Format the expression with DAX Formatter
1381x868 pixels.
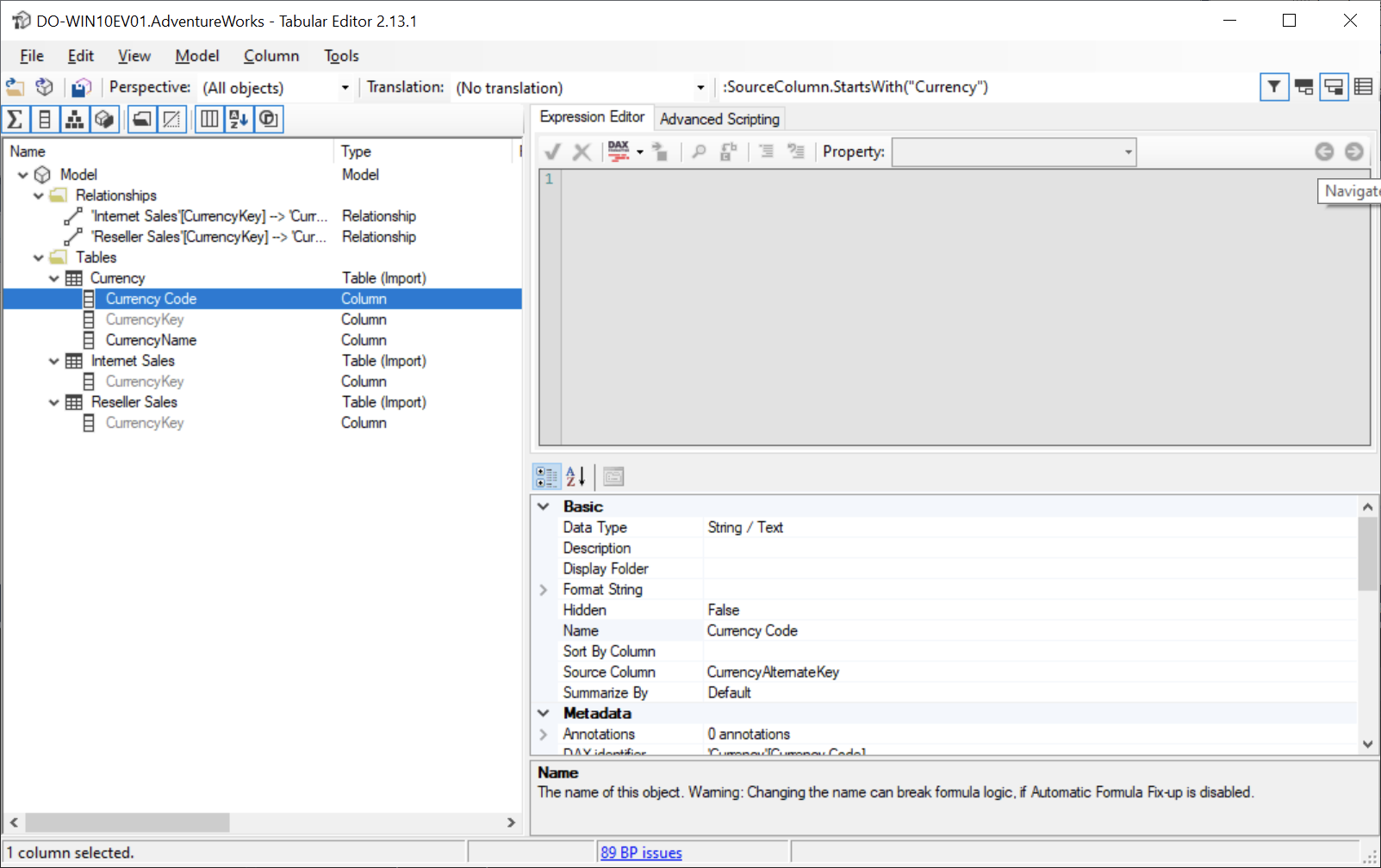[617, 152]
